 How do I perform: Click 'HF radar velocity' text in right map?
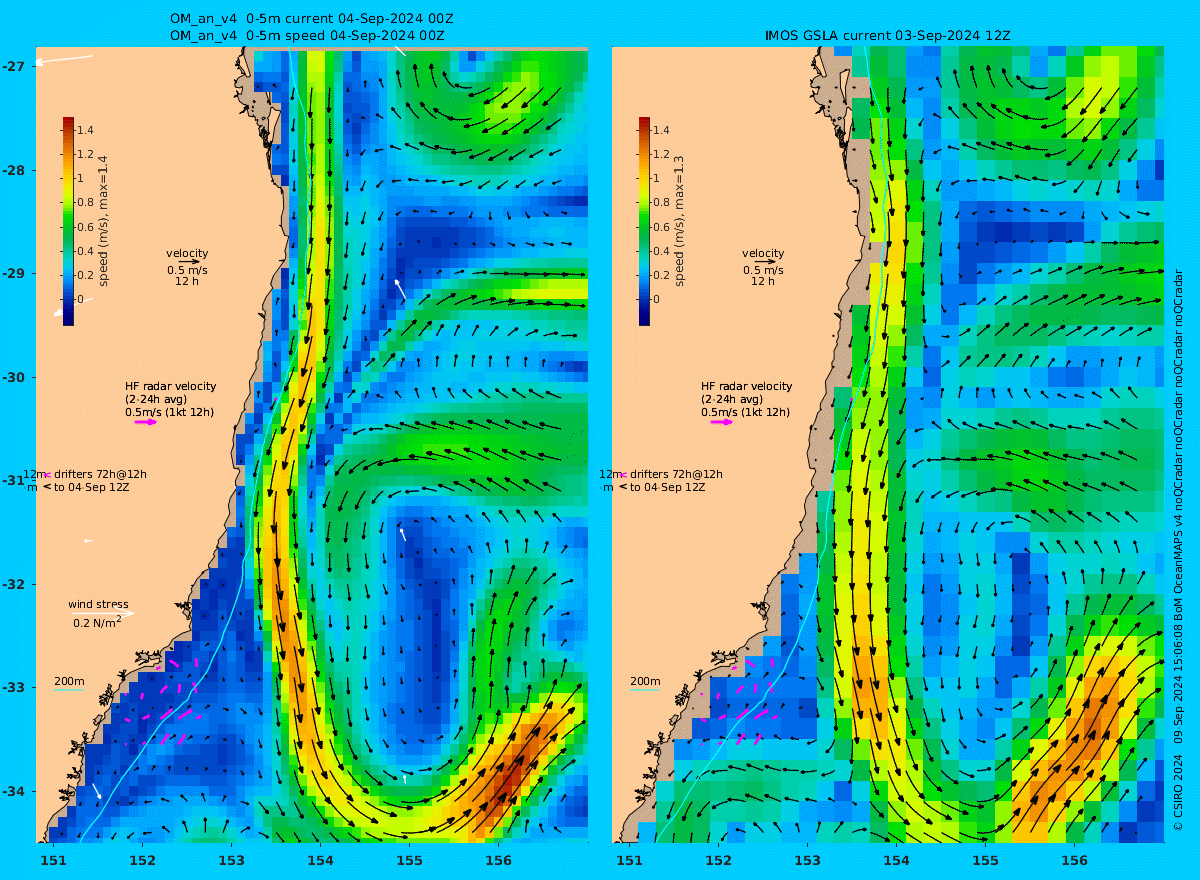tap(746, 386)
